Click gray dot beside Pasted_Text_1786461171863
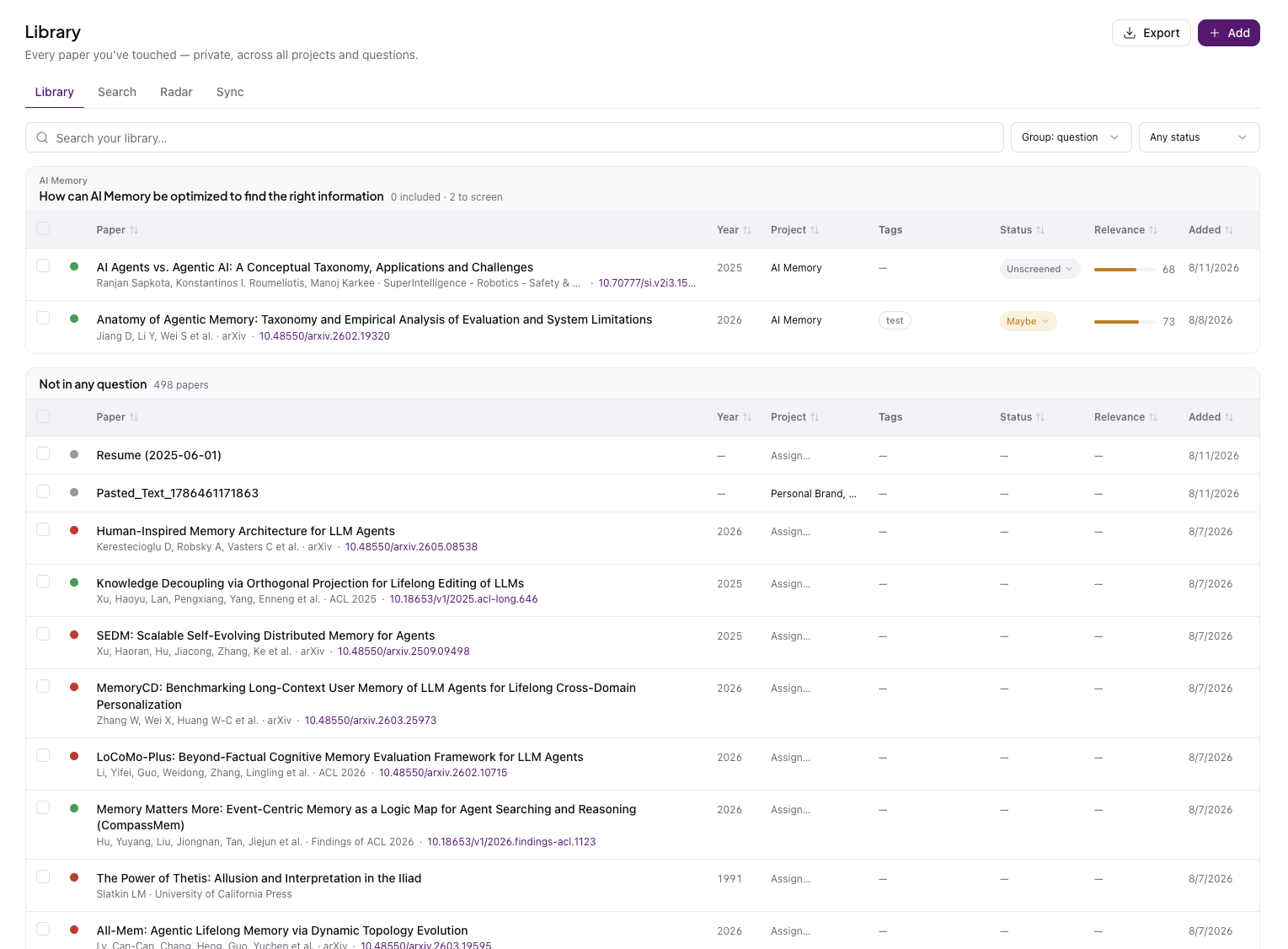Image resolution: width=1288 pixels, height=949 pixels. tap(74, 492)
